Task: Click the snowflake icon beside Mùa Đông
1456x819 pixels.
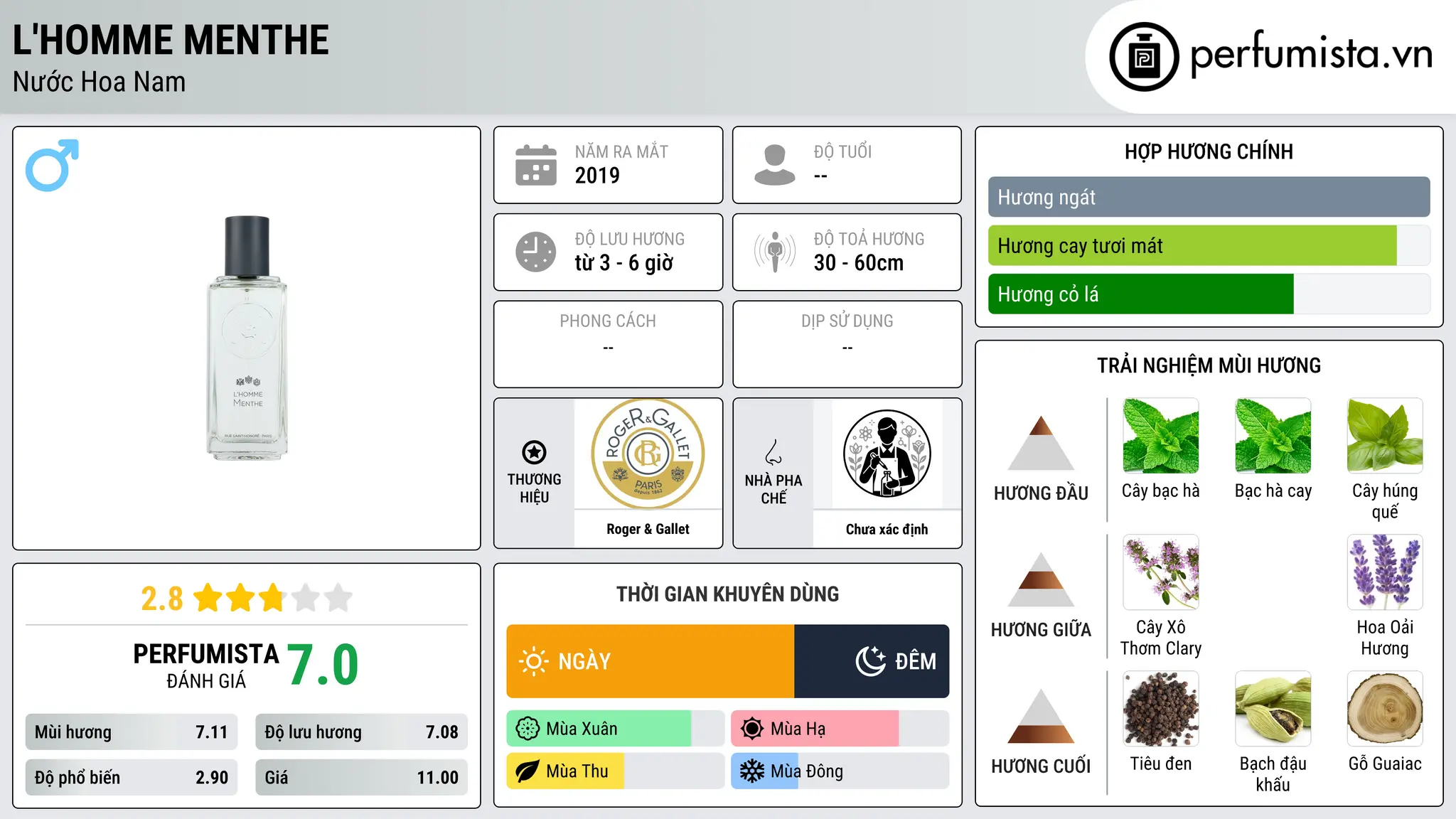Action: [752, 771]
